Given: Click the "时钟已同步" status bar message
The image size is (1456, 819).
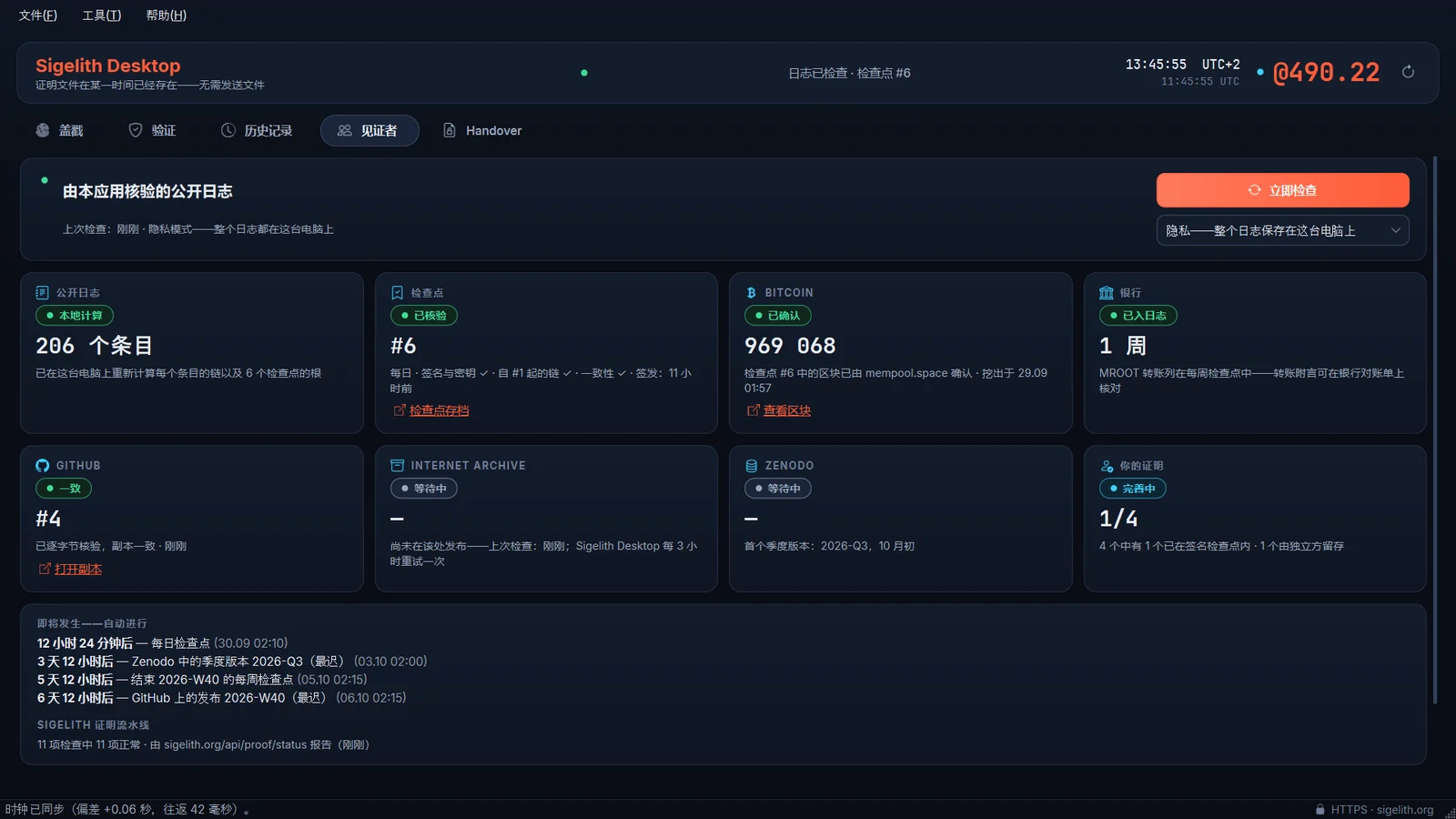Looking at the screenshot, I should 127,809.
